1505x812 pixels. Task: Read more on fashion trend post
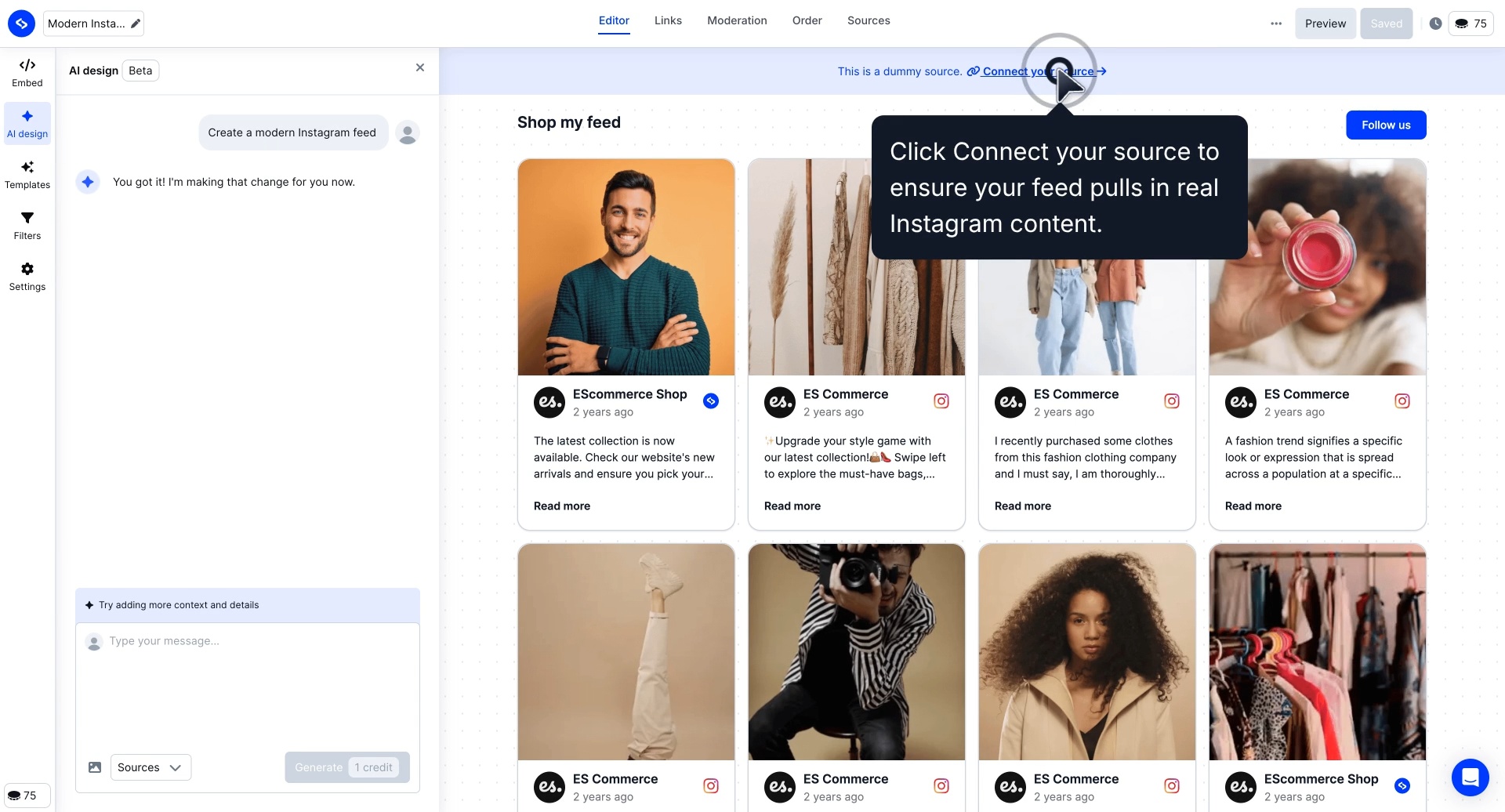[x=1253, y=506]
